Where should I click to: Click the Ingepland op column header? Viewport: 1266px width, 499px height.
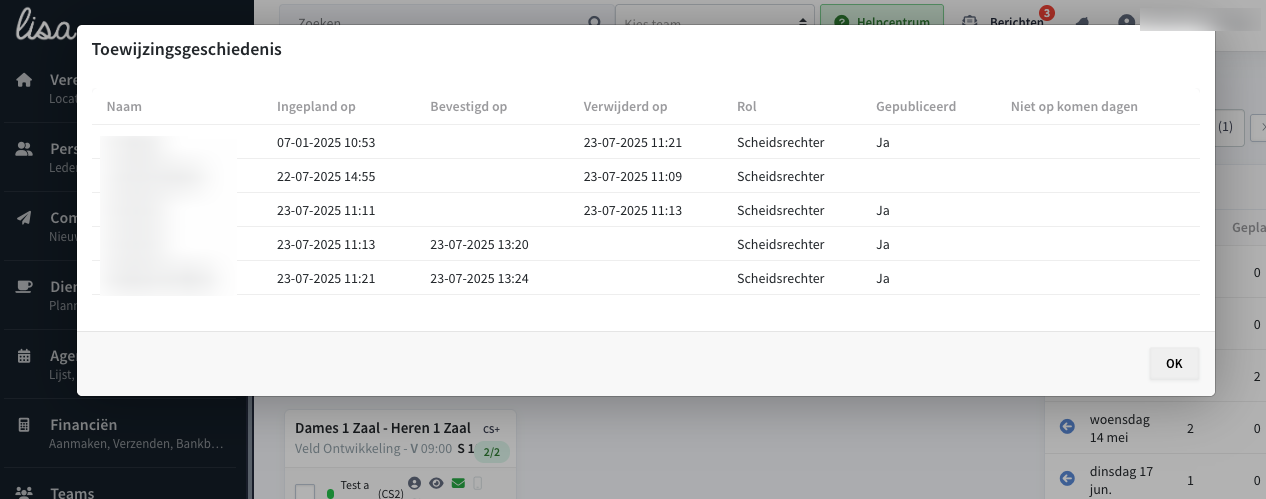(316, 107)
